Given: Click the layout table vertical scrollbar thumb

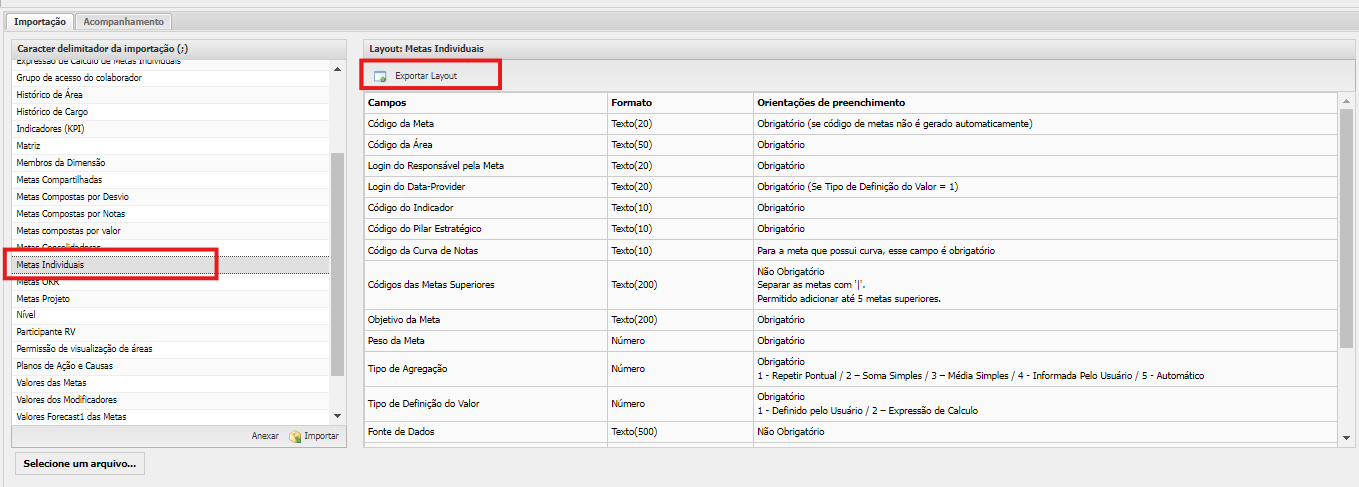Looking at the screenshot, I should [x=1346, y=230].
